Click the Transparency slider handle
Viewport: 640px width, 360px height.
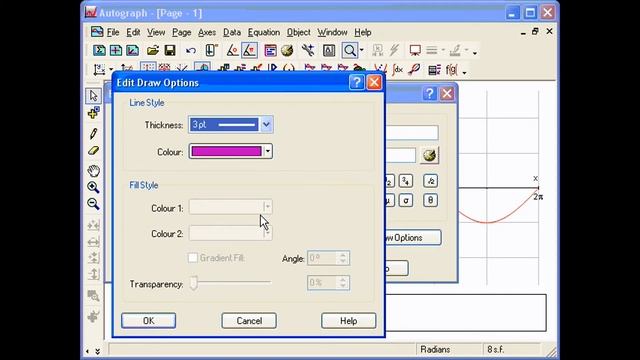[194, 283]
